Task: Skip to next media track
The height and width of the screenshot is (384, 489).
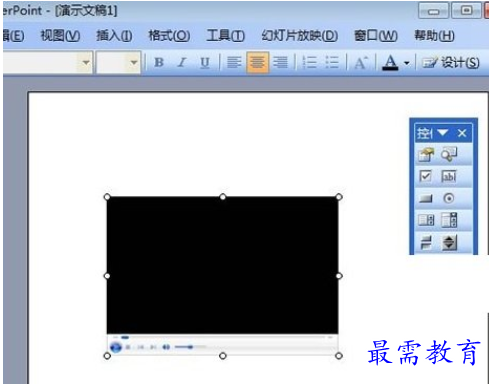Action: 153,347
